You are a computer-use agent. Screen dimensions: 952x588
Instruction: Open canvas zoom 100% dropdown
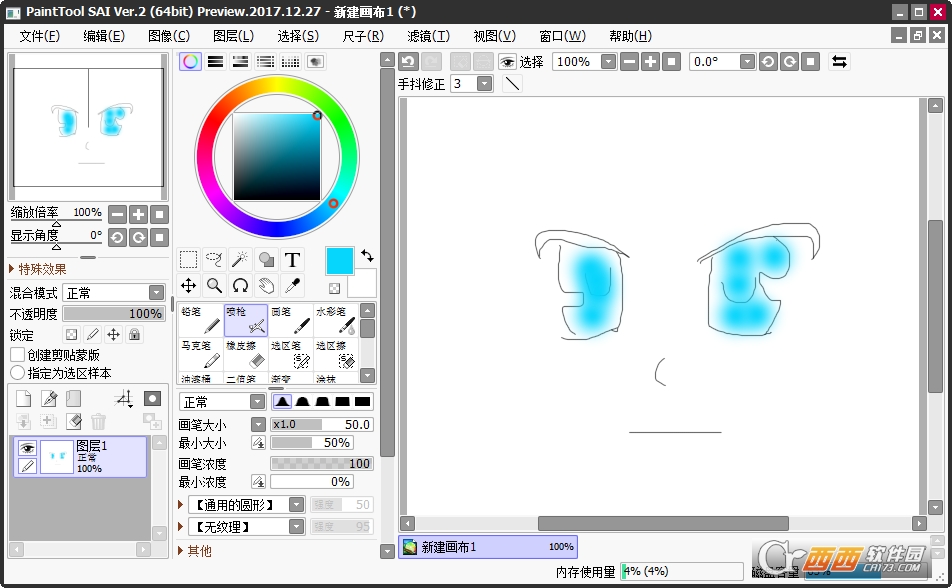tap(608, 61)
